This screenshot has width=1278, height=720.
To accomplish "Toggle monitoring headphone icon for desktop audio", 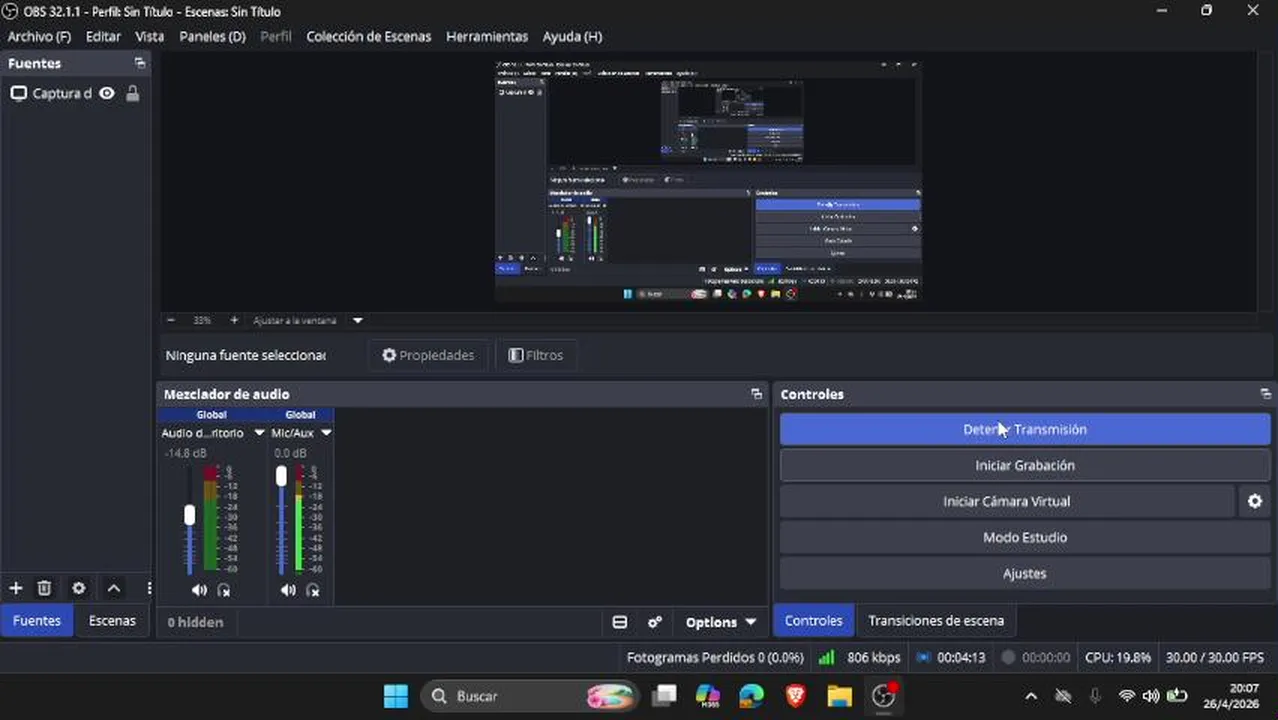I will [224, 590].
